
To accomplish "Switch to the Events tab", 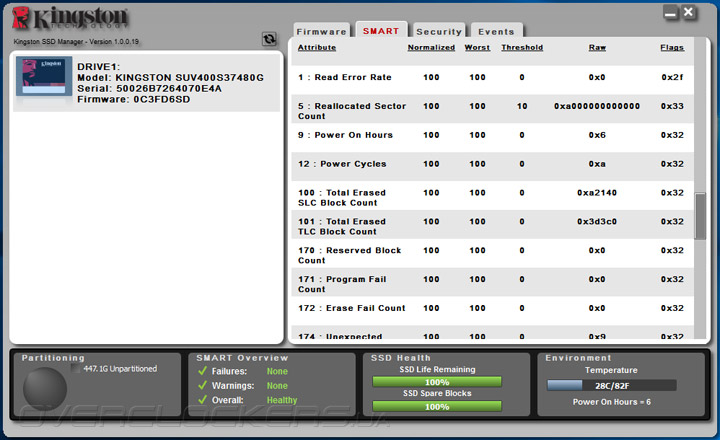I will (496, 31).
